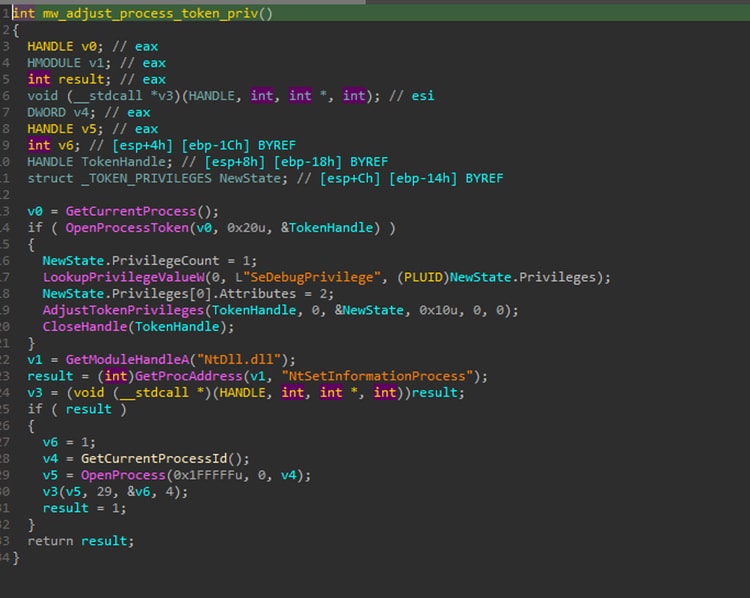The height and width of the screenshot is (598, 750).
Task: Click the [ebp-1Ch] stack comment
Action: 215,145
